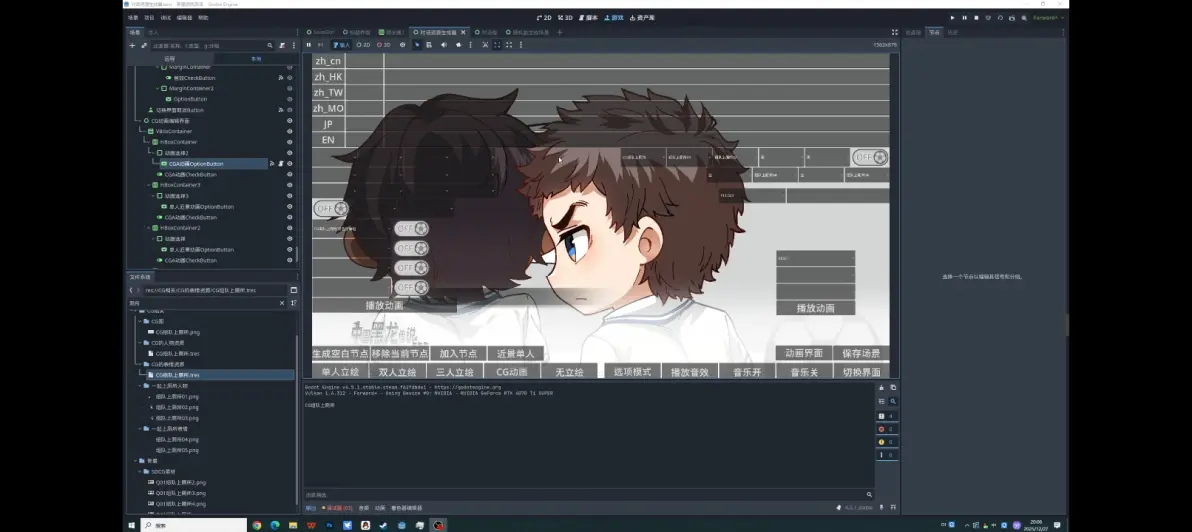Hide the HBoxContainer2 node
Screen dimensions: 1192x532
(290, 228)
